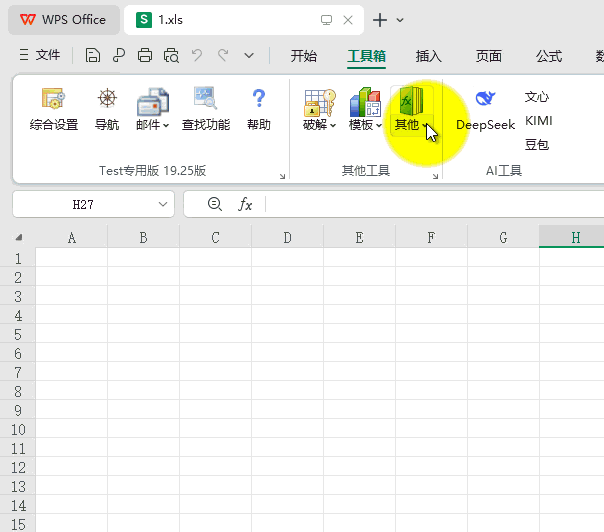
Task: Open the 文件 menu
Action: 40,56
